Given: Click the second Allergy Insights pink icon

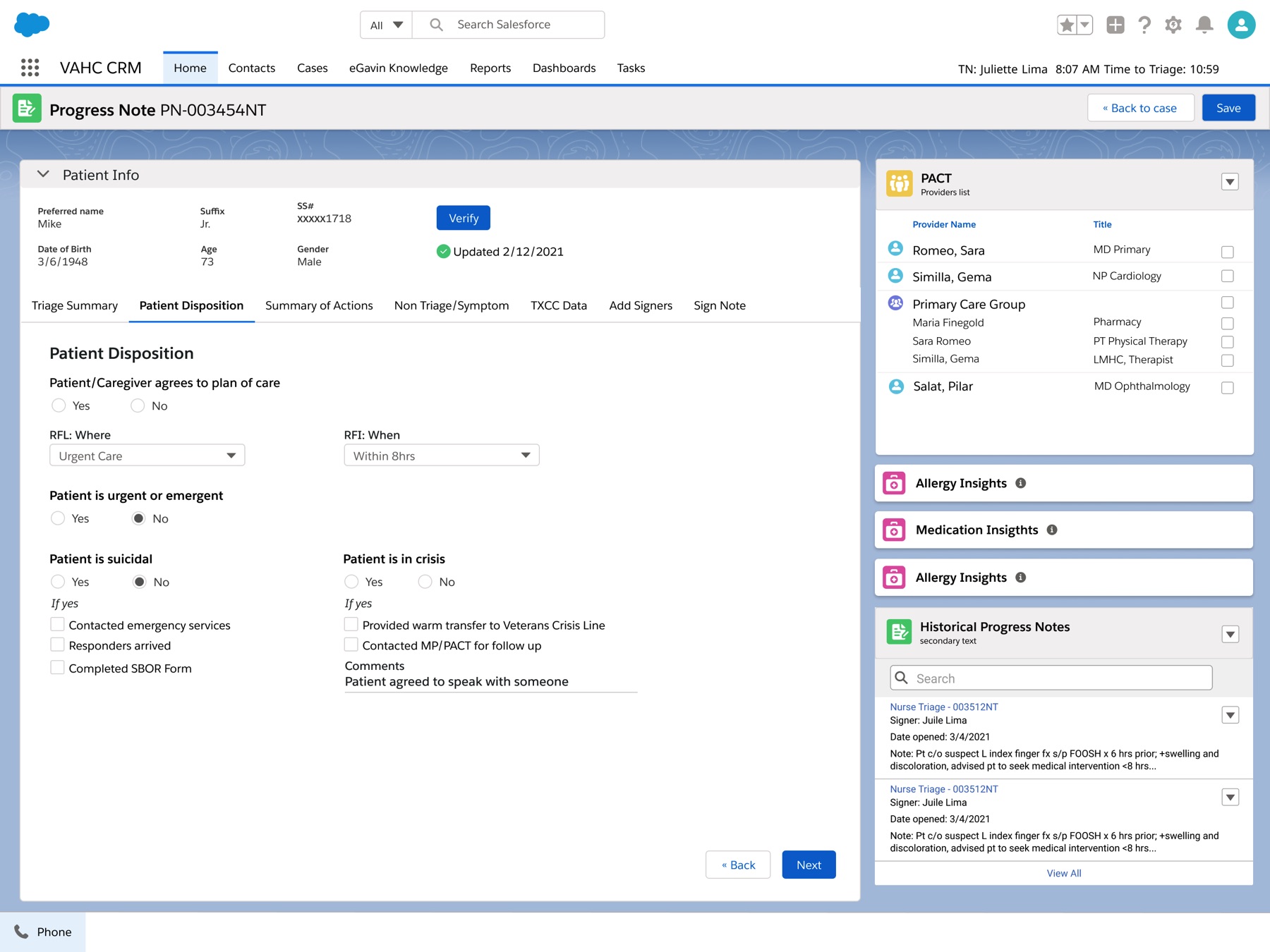Looking at the screenshot, I should 894,578.
